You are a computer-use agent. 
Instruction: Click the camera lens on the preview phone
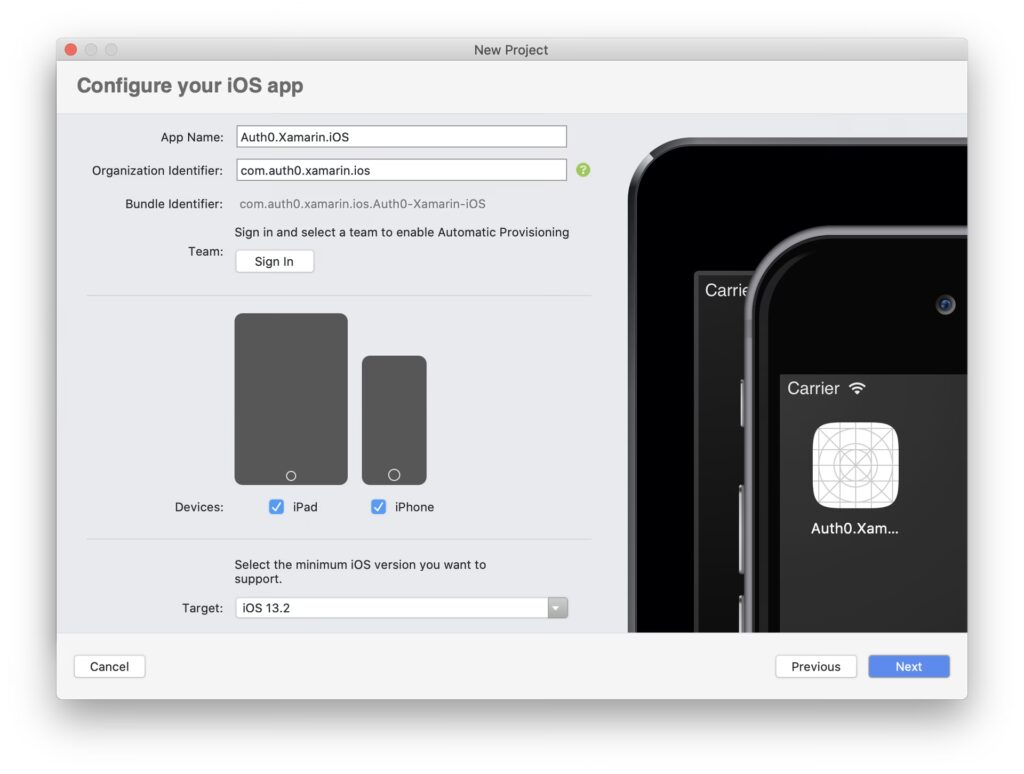(x=945, y=305)
